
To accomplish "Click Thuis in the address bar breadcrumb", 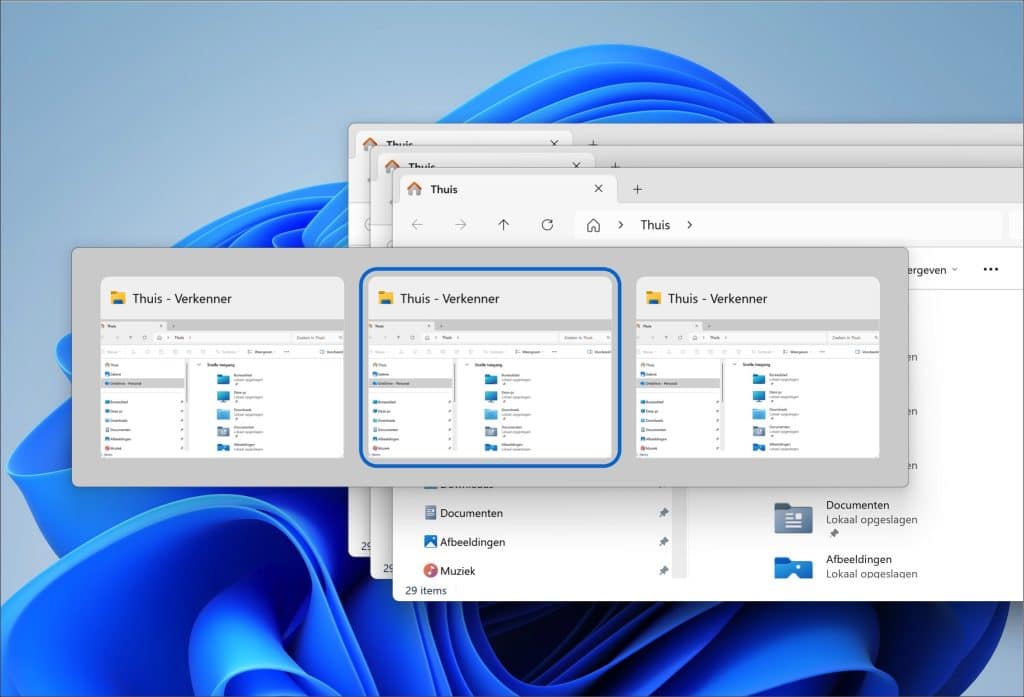I will coord(655,225).
